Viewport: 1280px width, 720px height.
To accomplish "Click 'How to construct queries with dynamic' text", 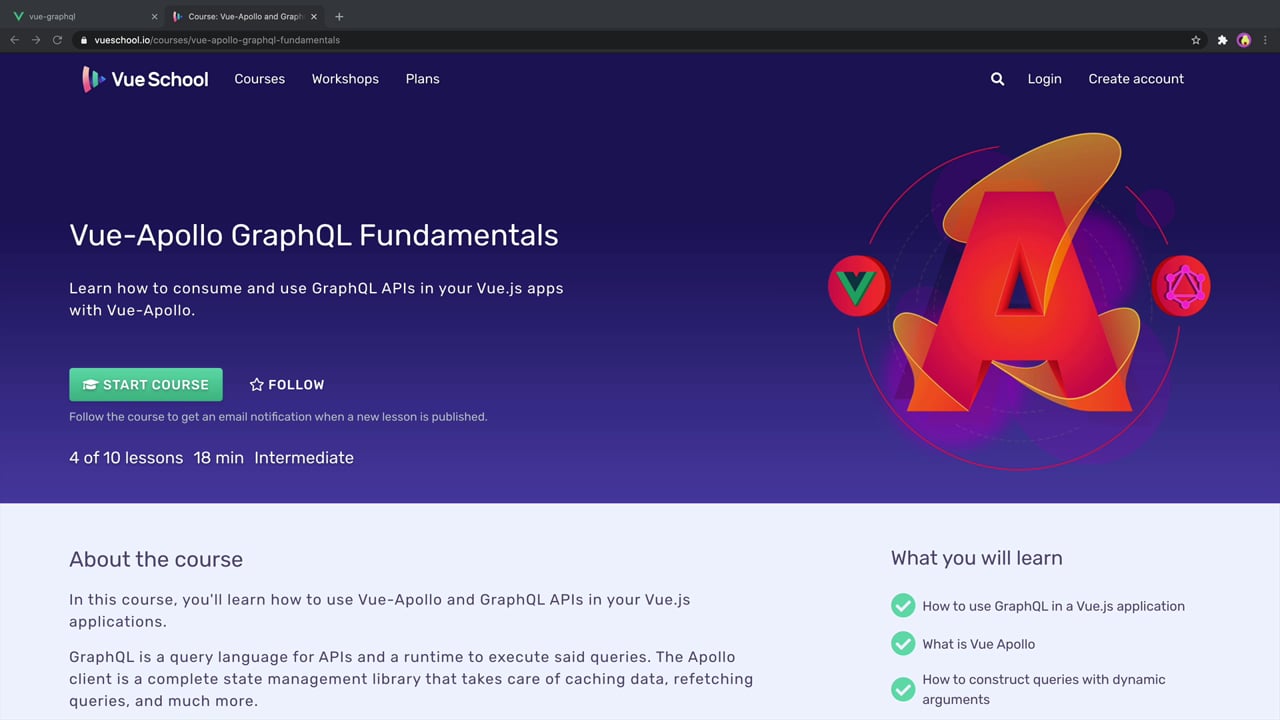I will click(1044, 679).
